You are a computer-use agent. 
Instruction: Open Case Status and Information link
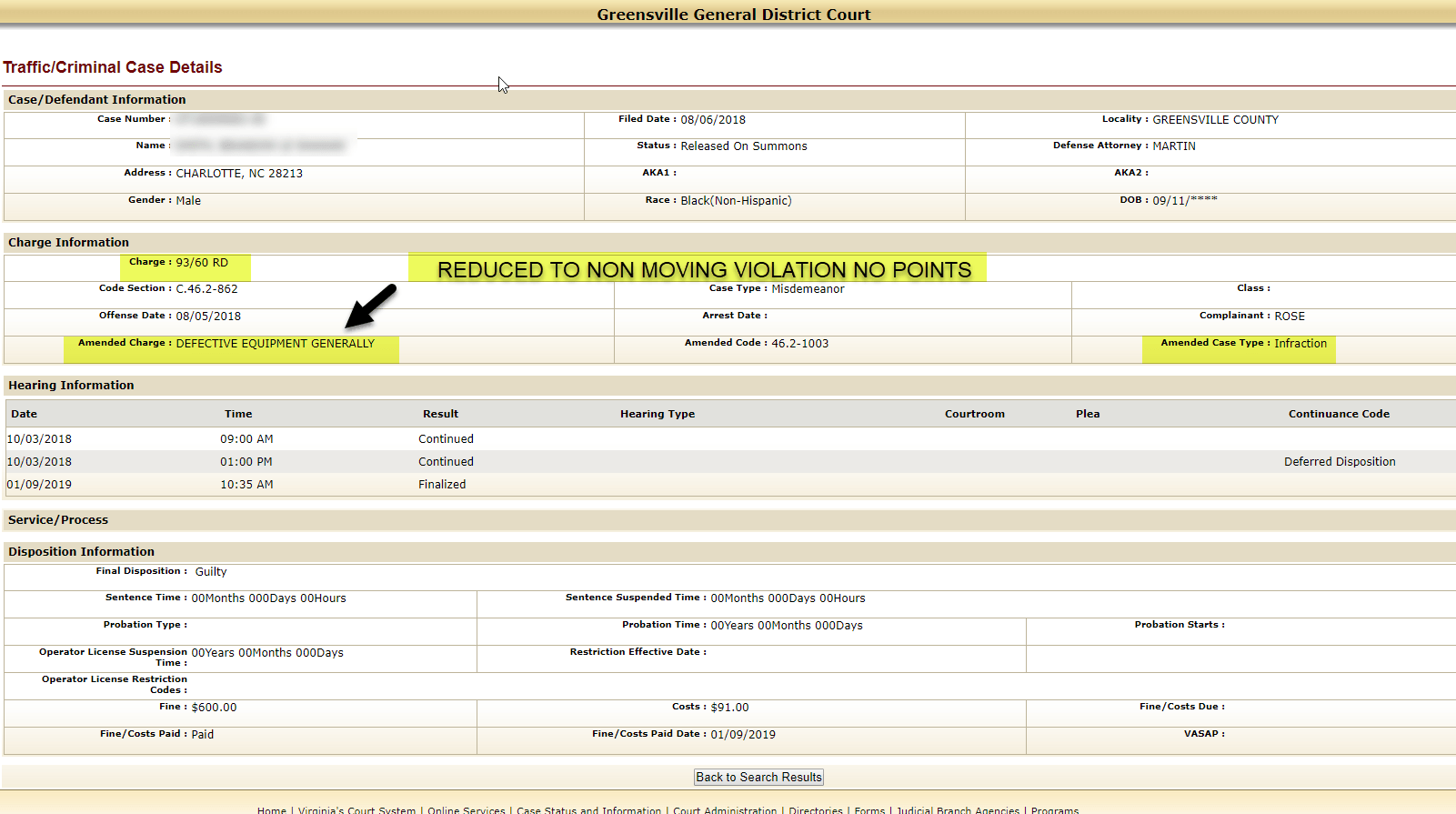tap(588, 809)
